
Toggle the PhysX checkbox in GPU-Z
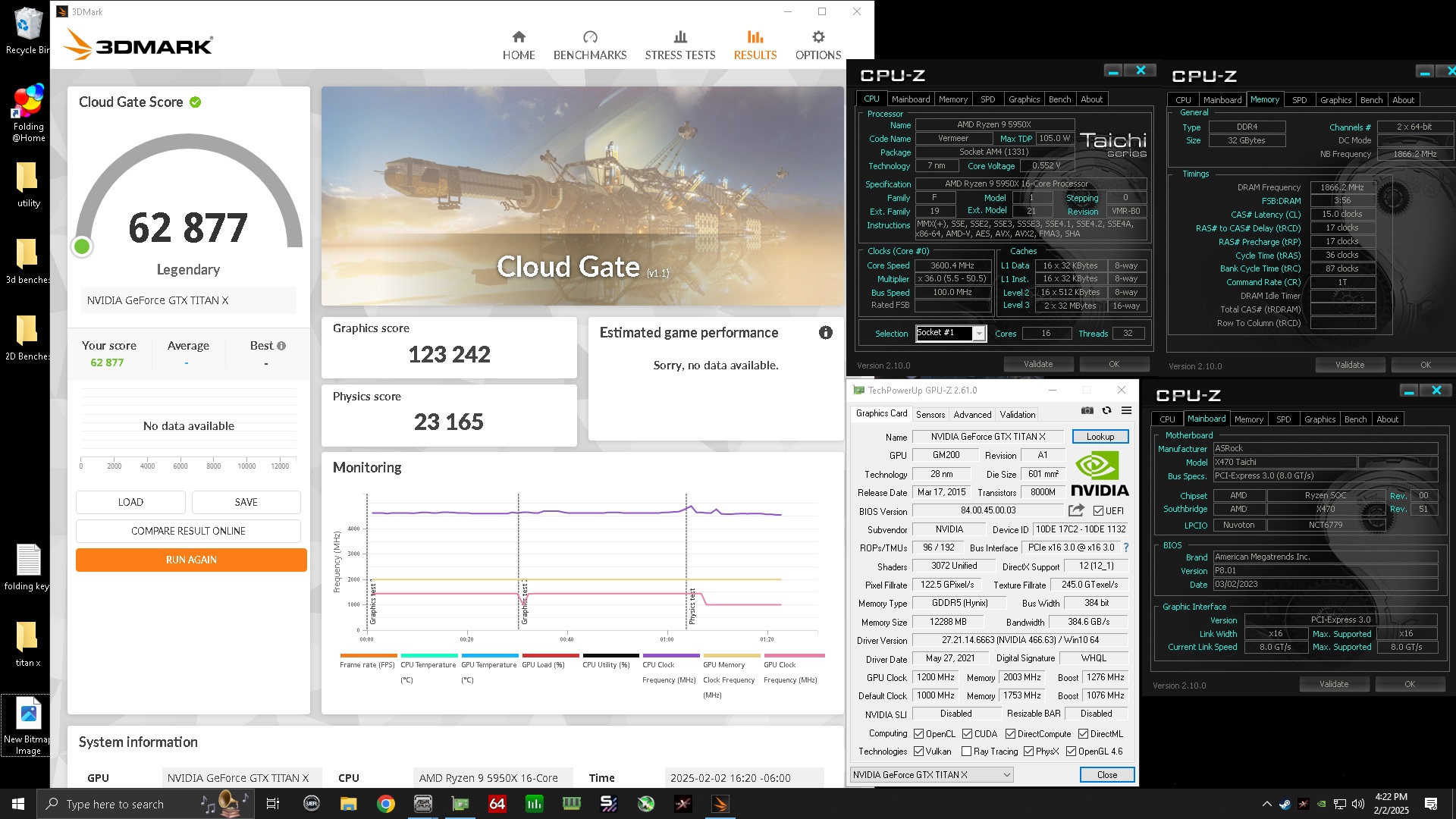click(1028, 752)
